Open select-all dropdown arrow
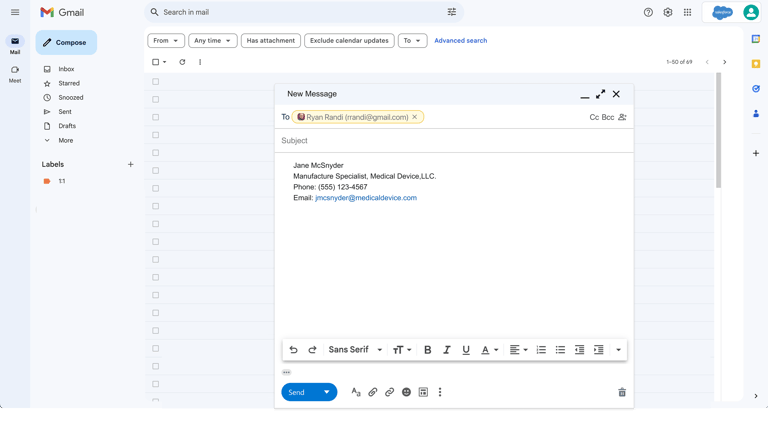768x429 pixels. (x=165, y=62)
